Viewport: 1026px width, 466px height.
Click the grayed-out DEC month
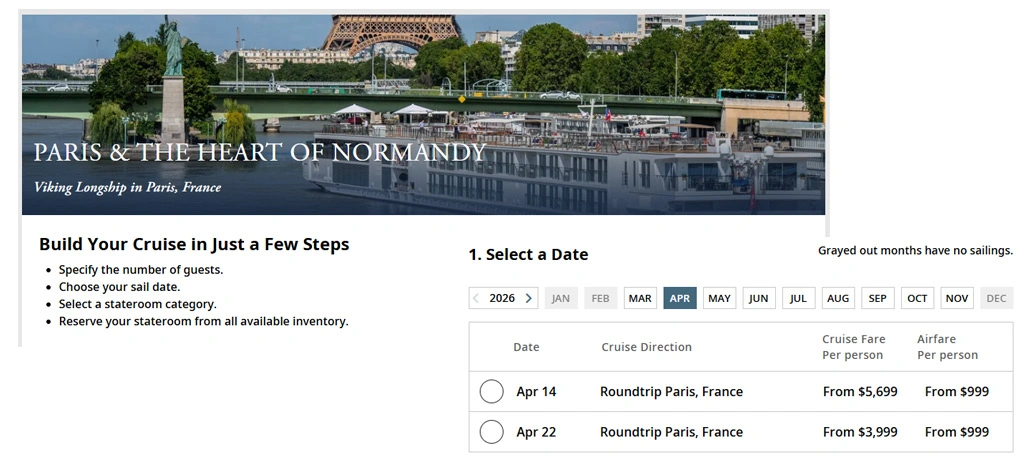point(996,298)
